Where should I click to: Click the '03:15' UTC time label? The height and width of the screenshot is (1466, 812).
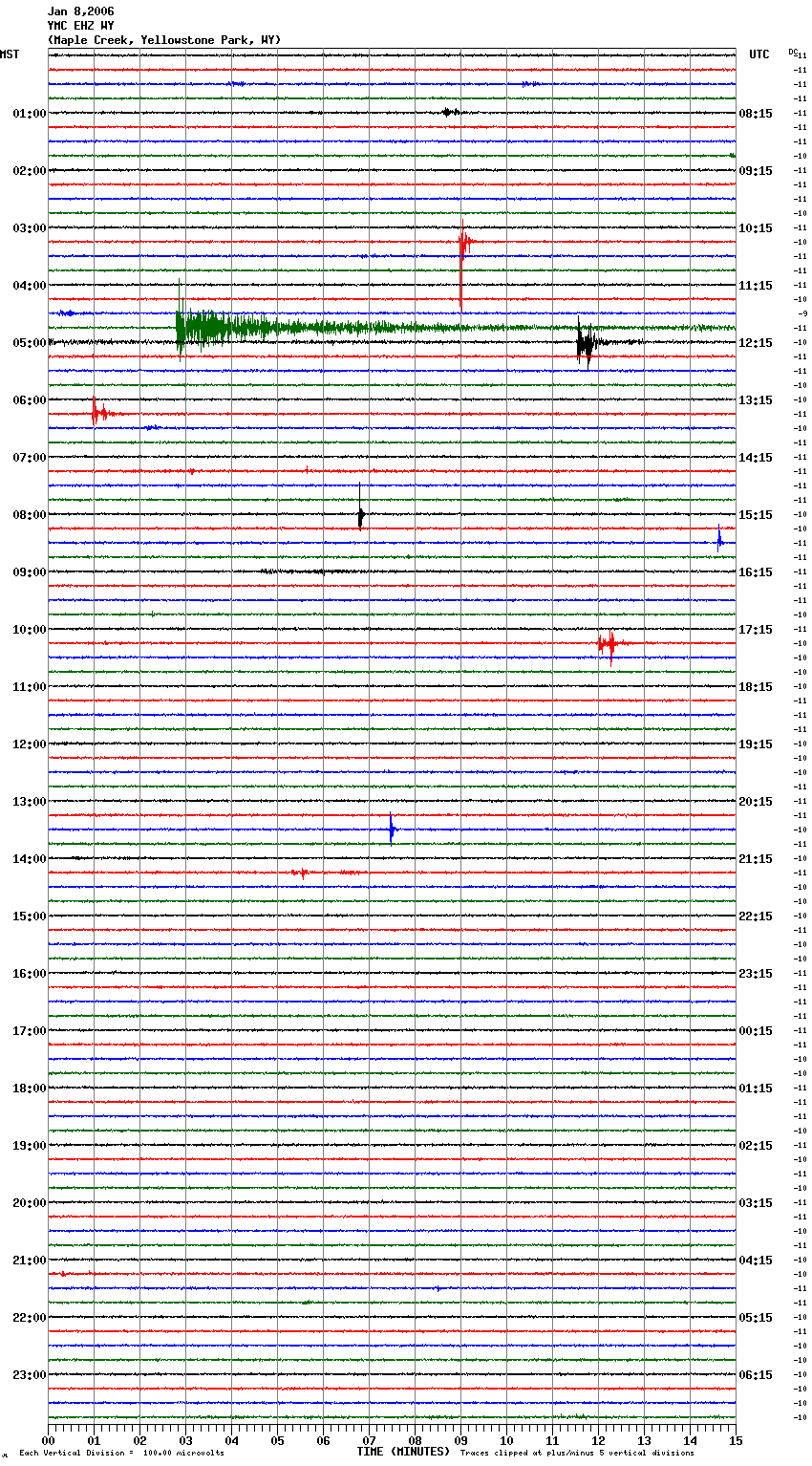click(x=756, y=1203)
